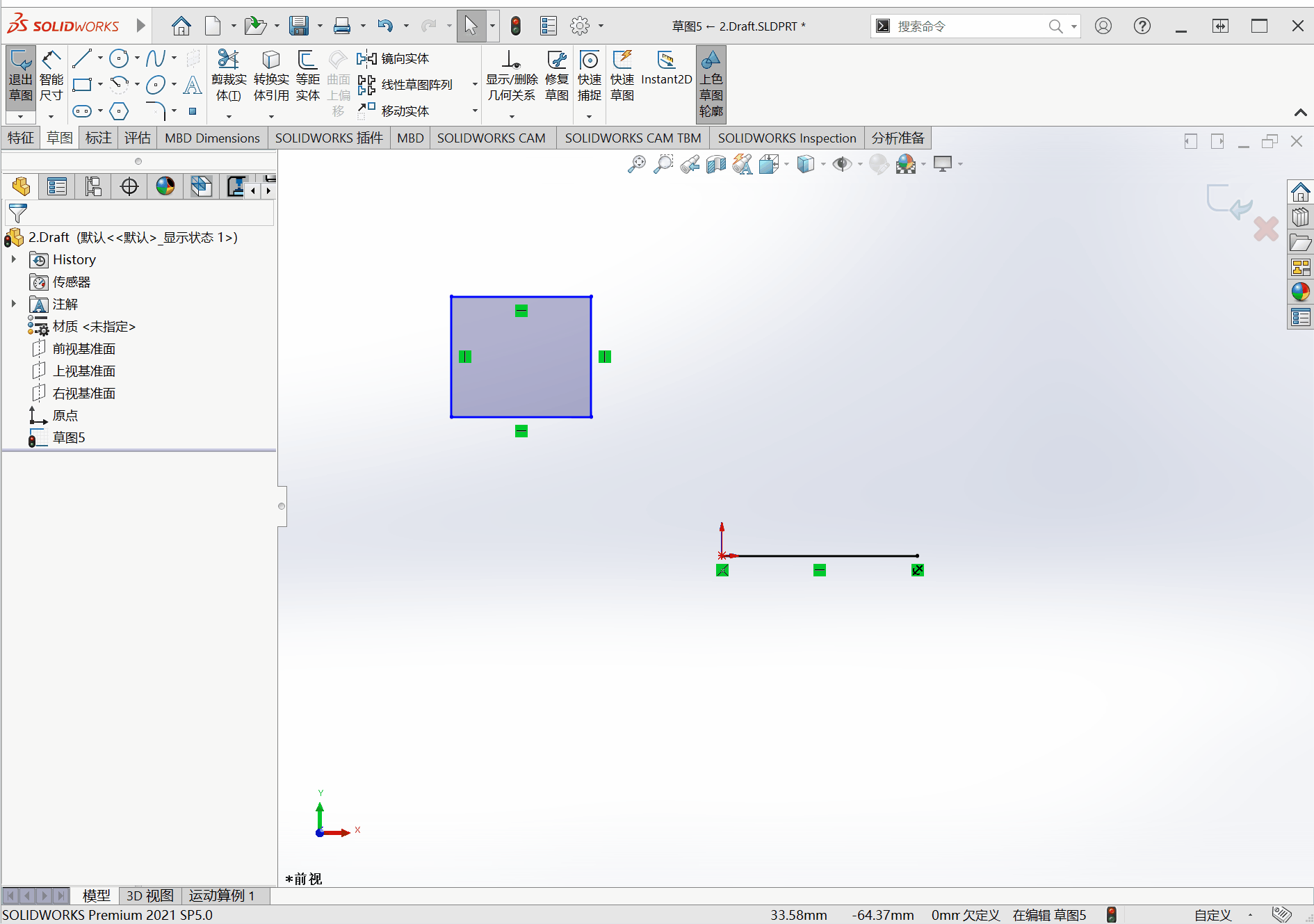Open the DisplayManager color-ball tab
Viewport: 1314px width, 924px height.
pos(165,186)
